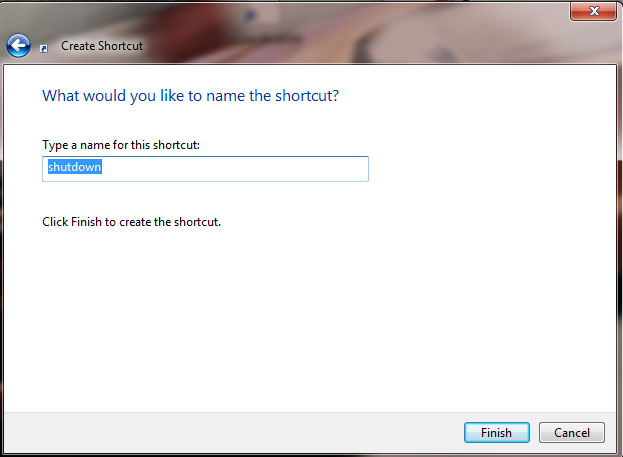
Task: Click the 'Type a name for this shortcut:' label
Action: [x=121, y=145]
